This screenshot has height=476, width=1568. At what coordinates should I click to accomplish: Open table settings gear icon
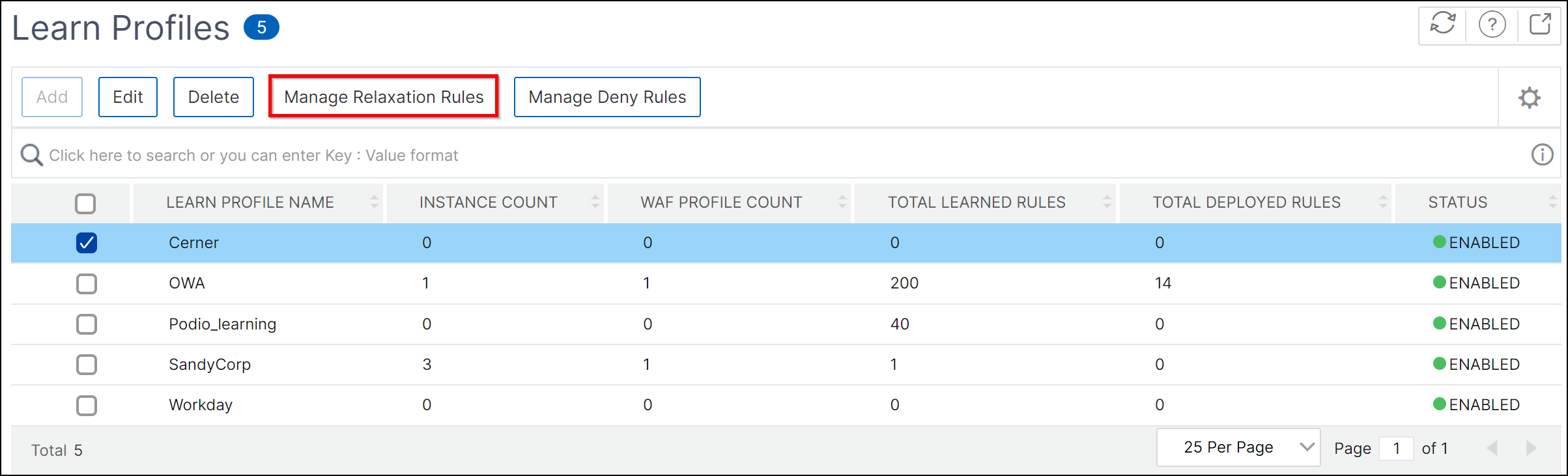pyautogui.click(x=1529, y=98)
